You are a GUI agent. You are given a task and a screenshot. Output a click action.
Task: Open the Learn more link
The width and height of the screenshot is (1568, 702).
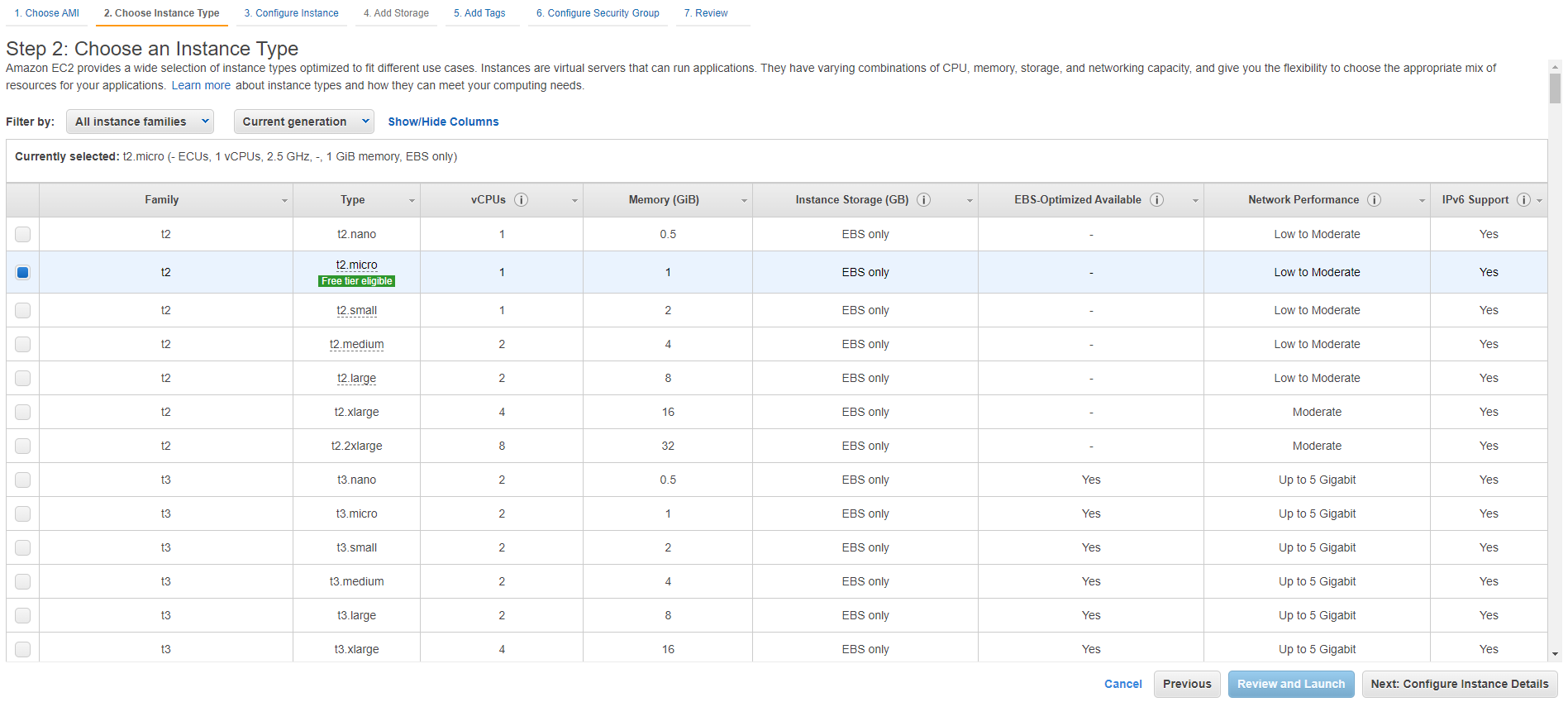[201, 85]
